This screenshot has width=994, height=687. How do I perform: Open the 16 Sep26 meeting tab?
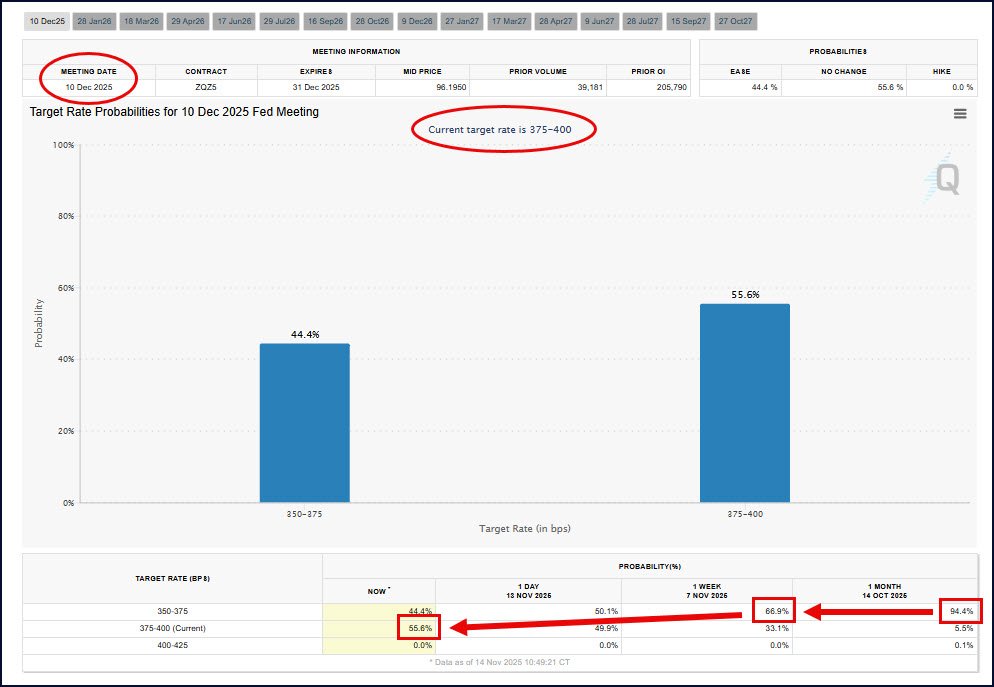click(x=326, y=21)
